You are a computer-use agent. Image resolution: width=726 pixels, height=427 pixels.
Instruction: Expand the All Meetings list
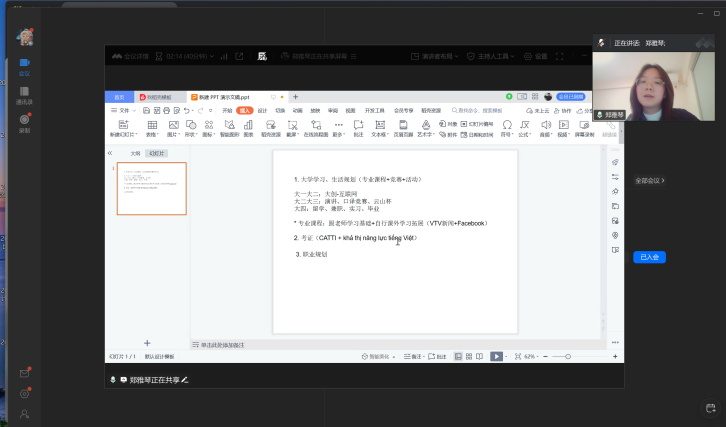(x=649, y=181)
